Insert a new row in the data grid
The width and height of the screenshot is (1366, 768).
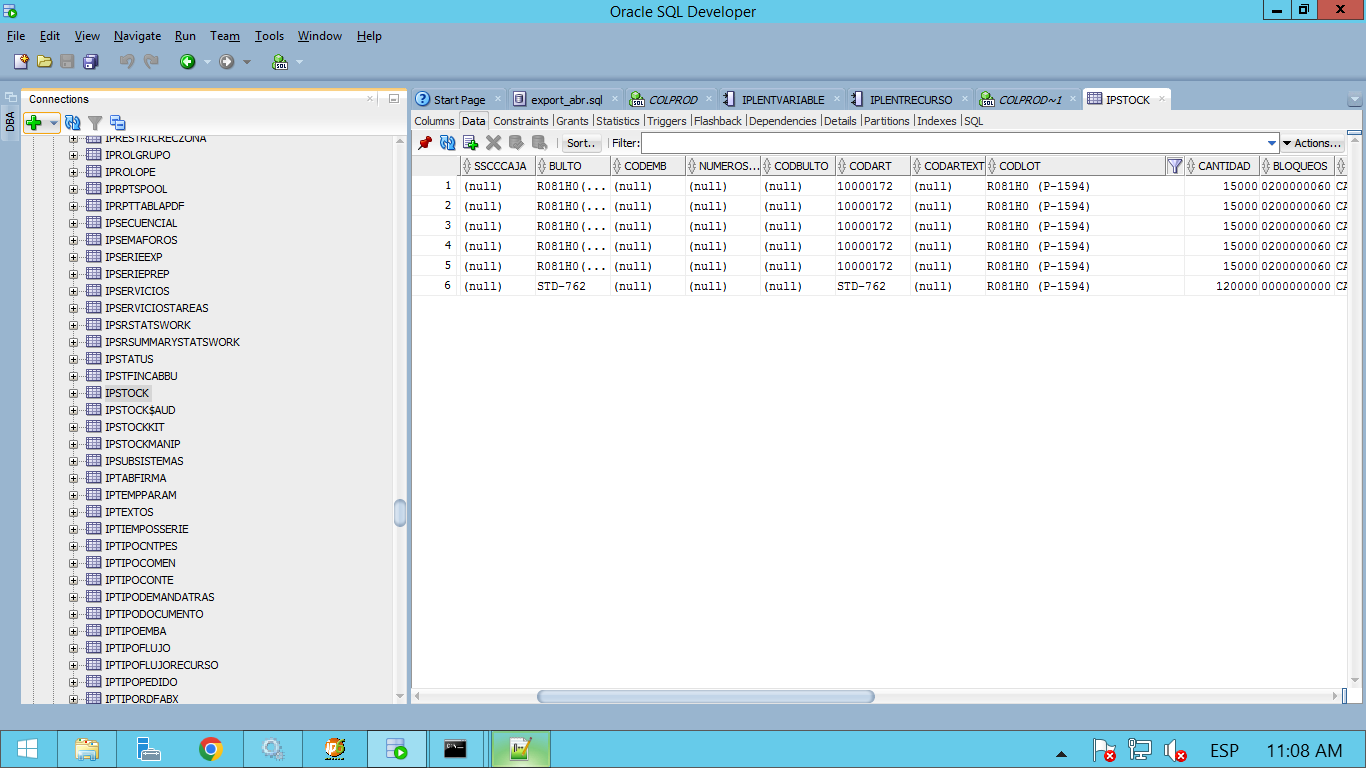click(470, 143)
